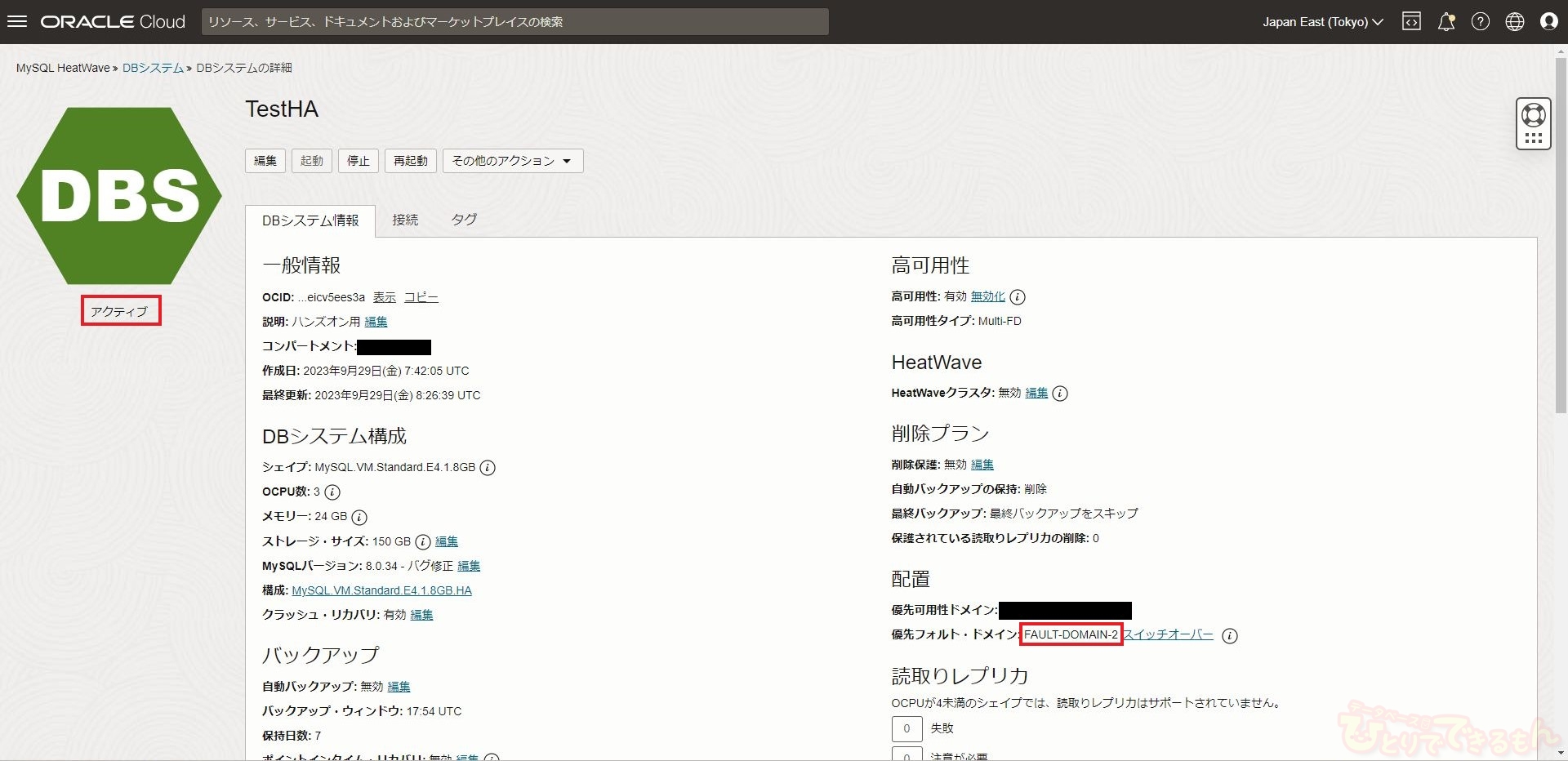Click the help question mark icon

[x=1480, y=22]
